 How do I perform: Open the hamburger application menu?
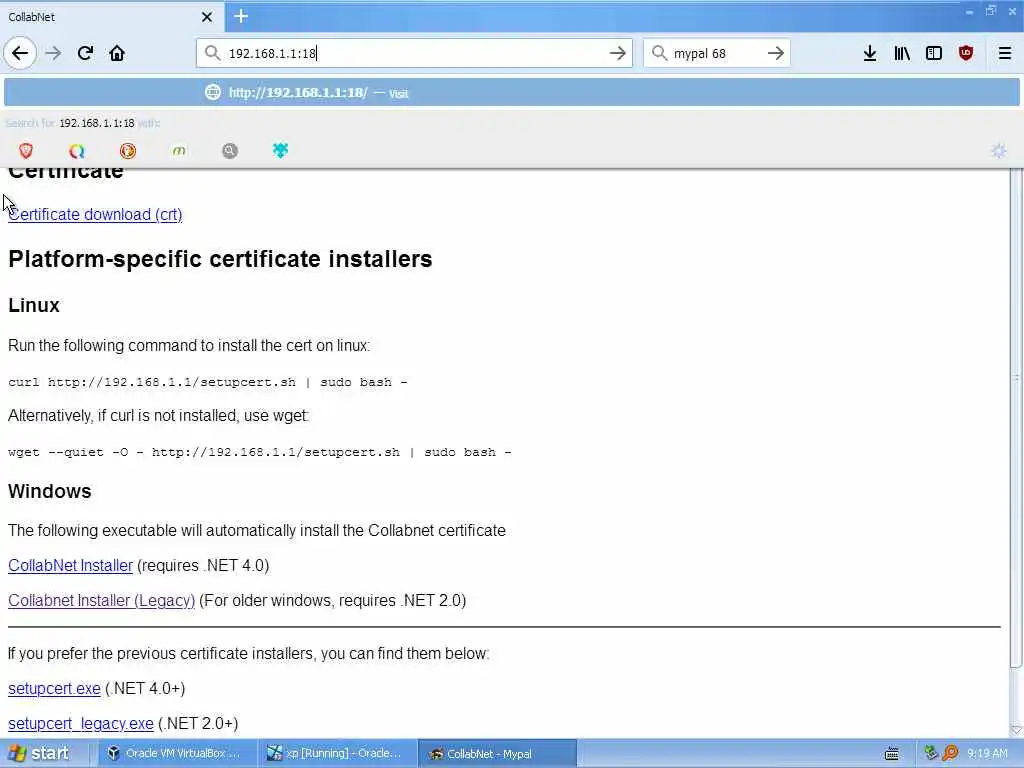click(x=1005, y=53)
